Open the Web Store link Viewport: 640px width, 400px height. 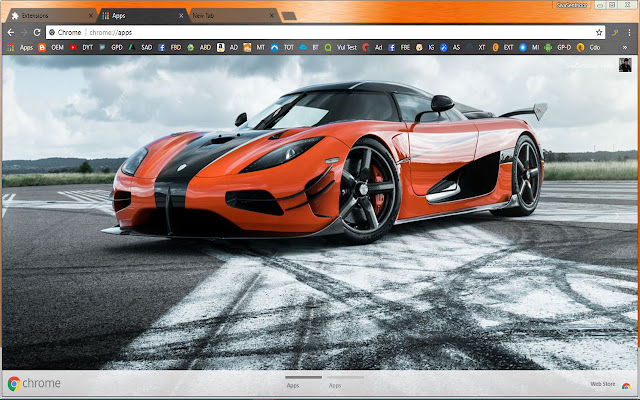coord(610,384)
